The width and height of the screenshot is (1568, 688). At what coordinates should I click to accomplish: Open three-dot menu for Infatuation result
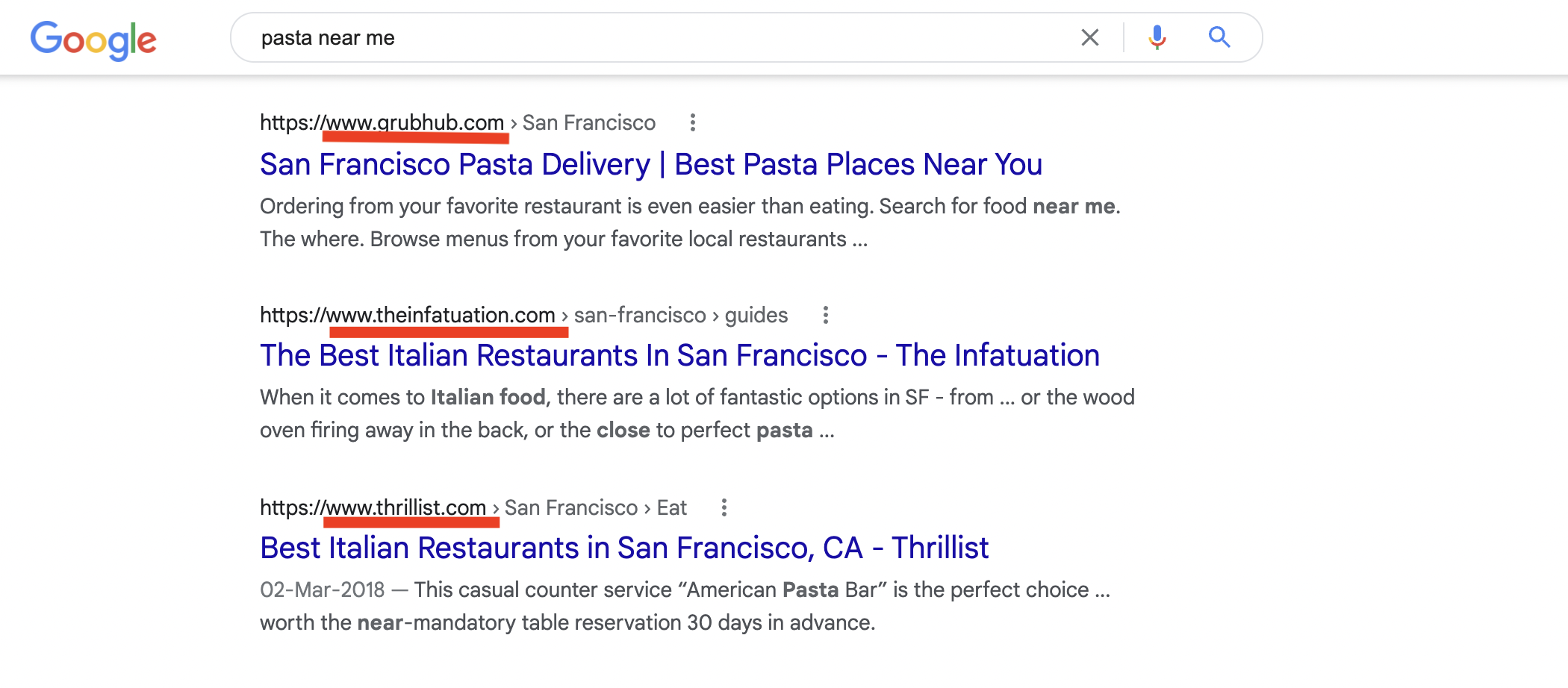pos(826,315)
